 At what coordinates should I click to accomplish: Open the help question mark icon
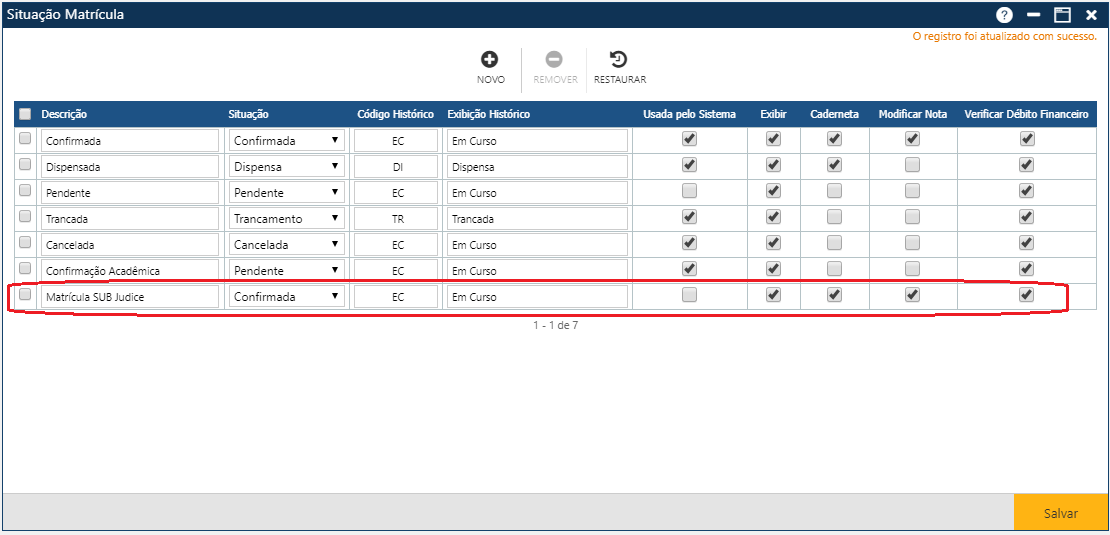point(1004,15)
